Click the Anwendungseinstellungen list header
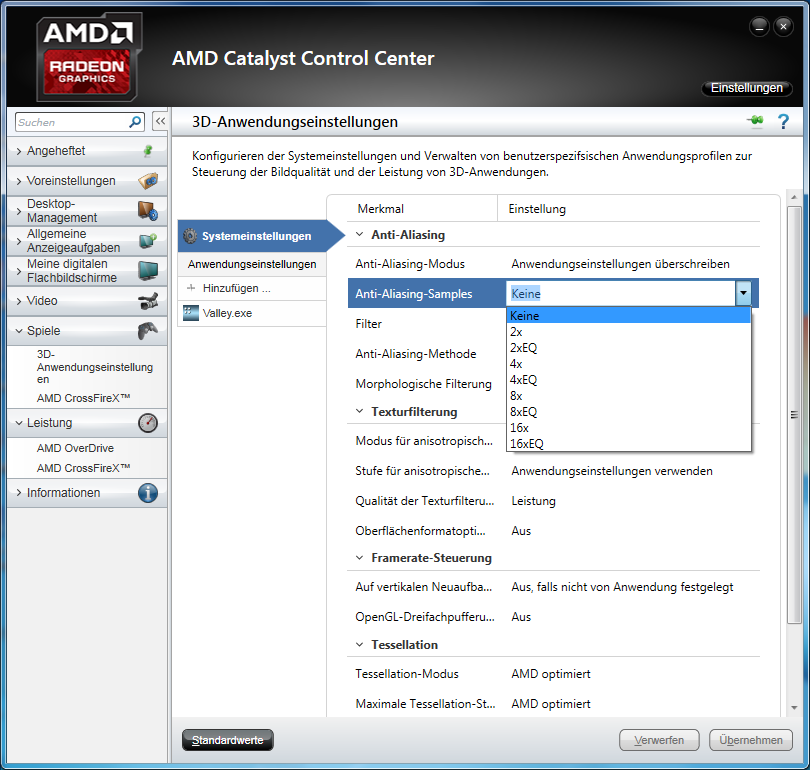Viewport: 810px width, 770px height. [x=252, y=264]
